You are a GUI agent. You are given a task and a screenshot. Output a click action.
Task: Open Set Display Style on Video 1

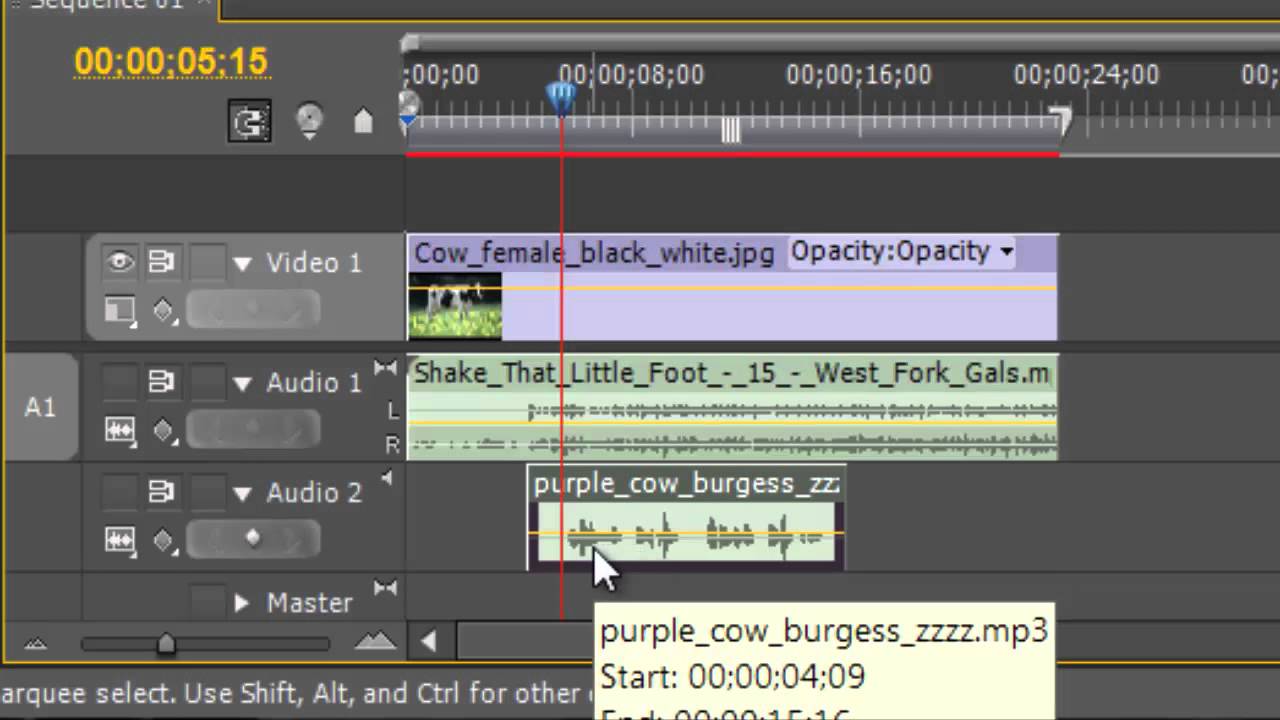pos(120,310)
